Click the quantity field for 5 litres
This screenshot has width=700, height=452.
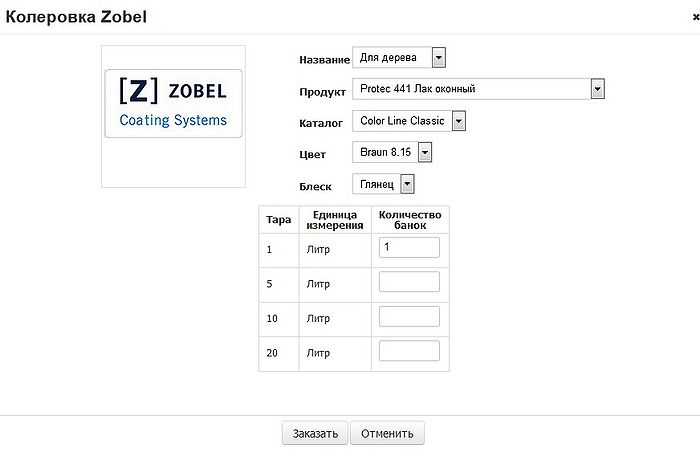pyautogui.click(x=410, y=282)
